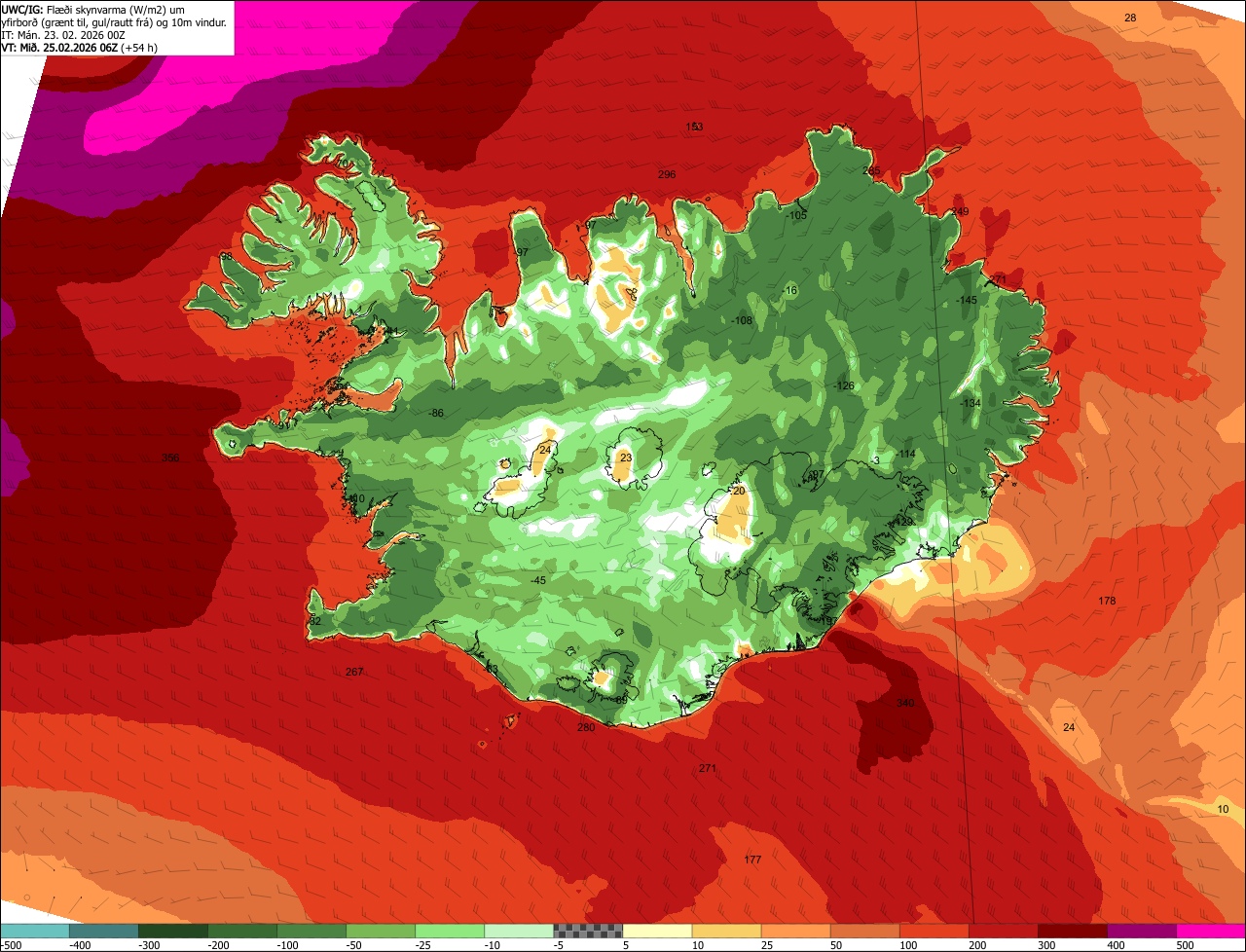Click the -108 value label
This screenshot has height=952, width=1246.
tap(743, 321)
